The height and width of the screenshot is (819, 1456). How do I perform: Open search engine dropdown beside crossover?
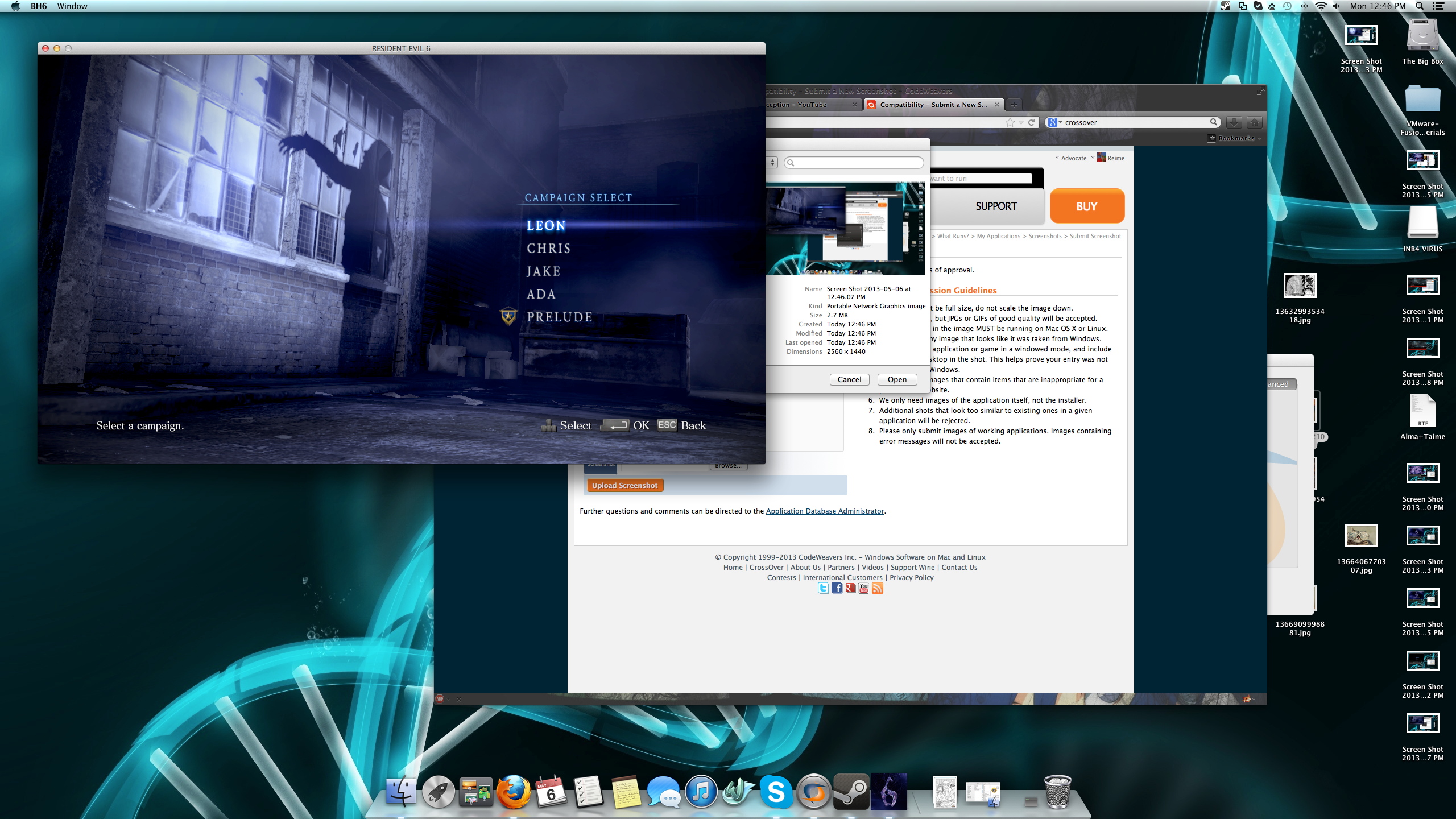tap(1055, 122)
